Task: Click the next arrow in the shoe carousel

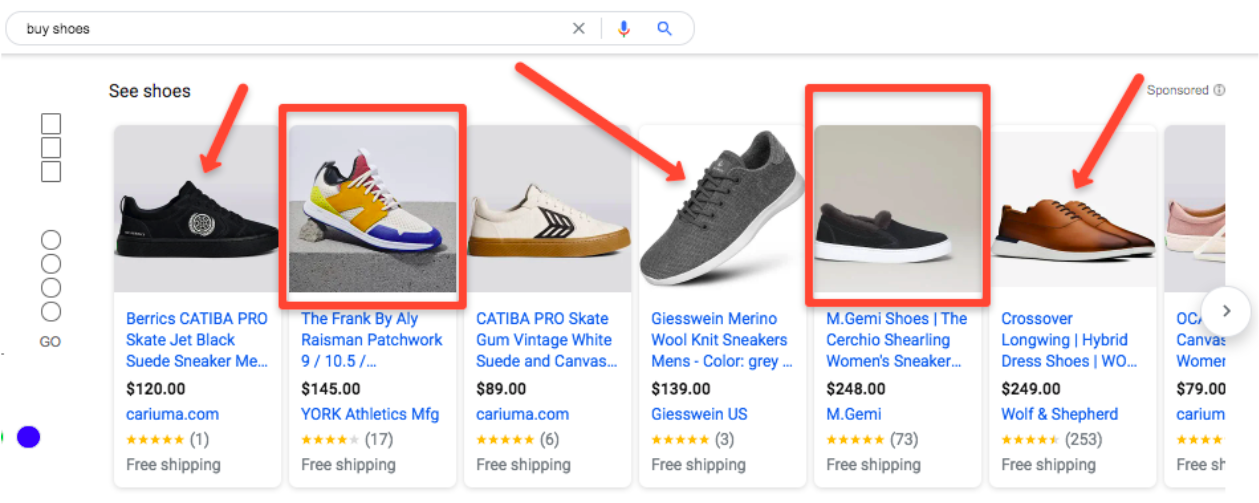Action: coord(1226,311)
